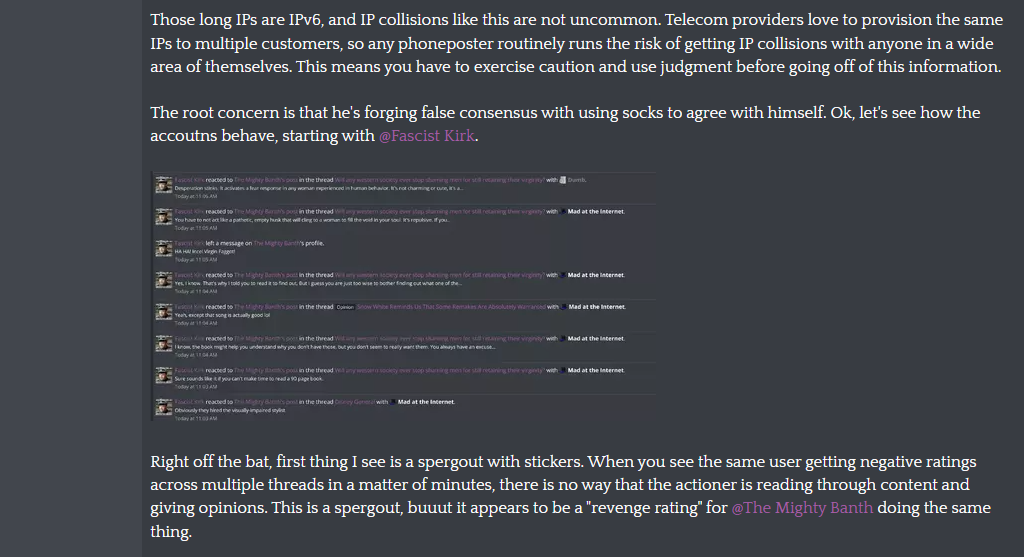The image size is (1024, 557).
Task: Click the avatar beside the profile message entry
Action: click(x=163, y=249)
